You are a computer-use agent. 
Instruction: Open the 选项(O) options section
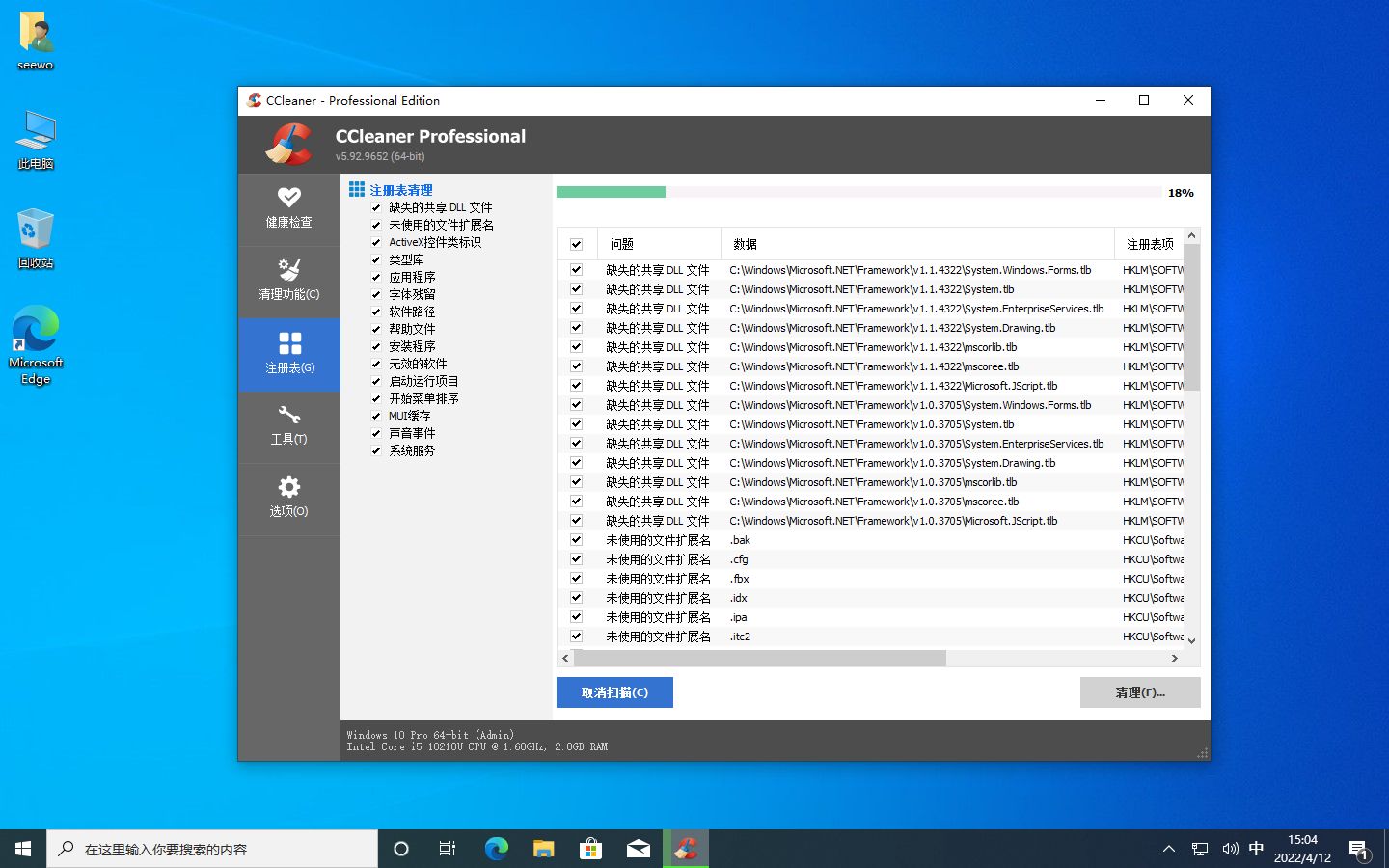tap(288, 499)
